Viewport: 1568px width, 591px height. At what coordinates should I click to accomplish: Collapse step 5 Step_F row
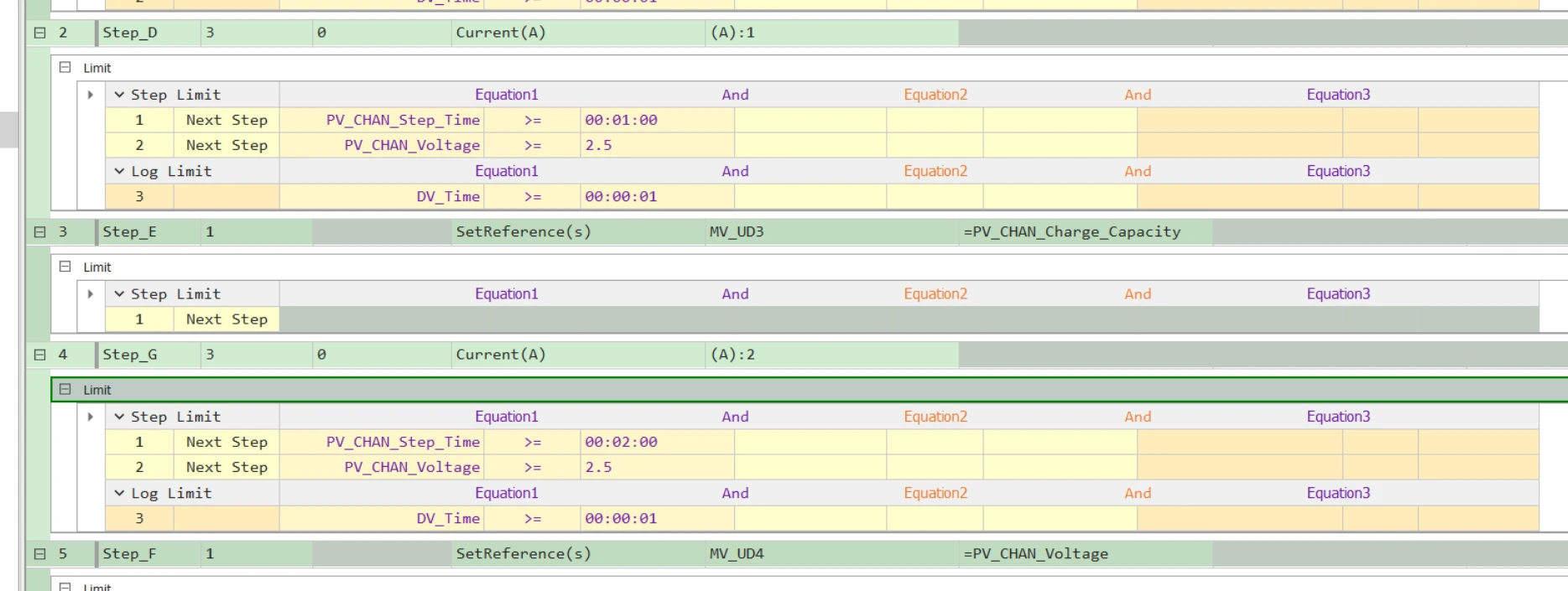point(39,554)
